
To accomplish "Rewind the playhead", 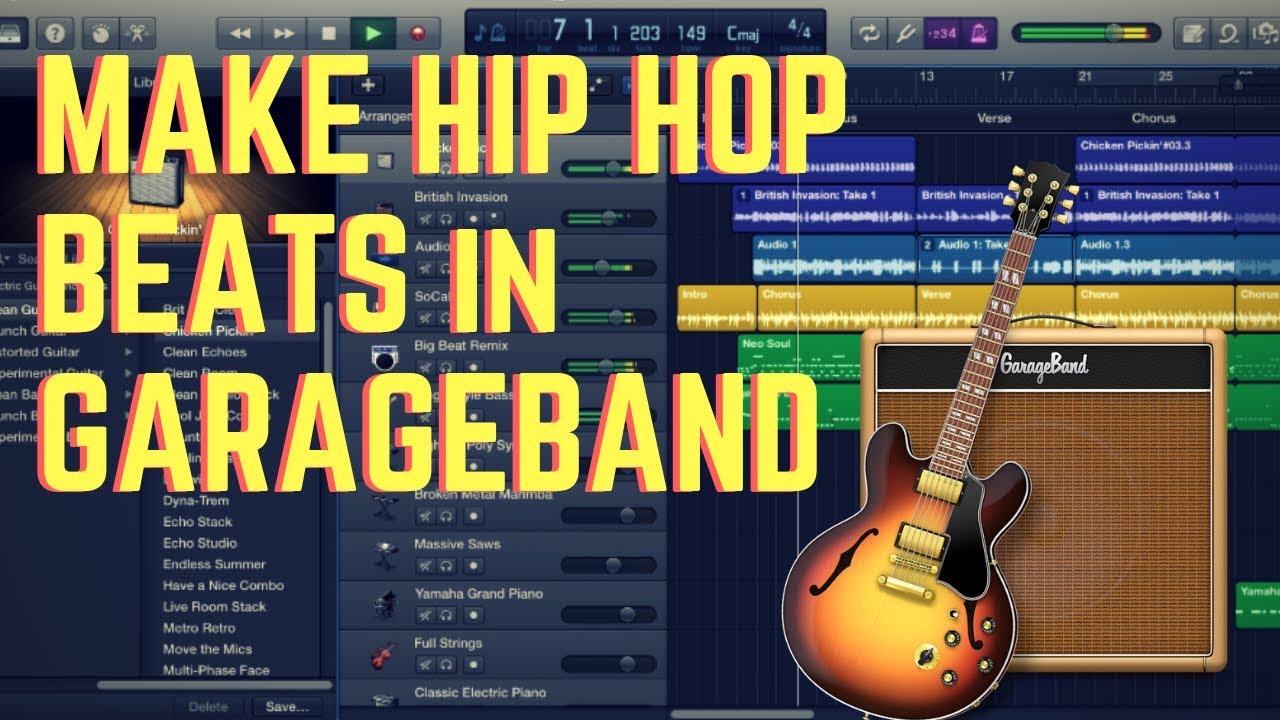I will pos(240,33).
